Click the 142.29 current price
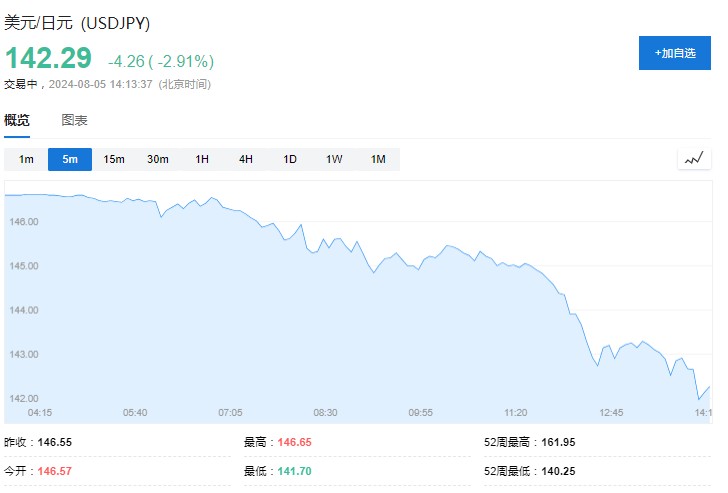The width and height of the screenshot is (728, 493). (x=48, y=58)
